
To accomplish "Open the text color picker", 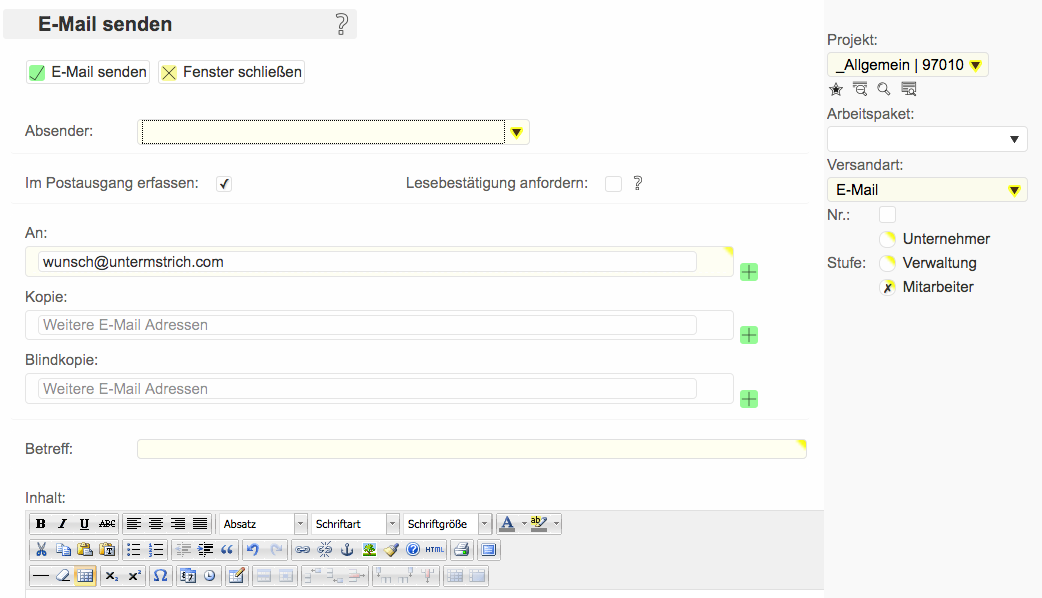I will tap(508, 524).
